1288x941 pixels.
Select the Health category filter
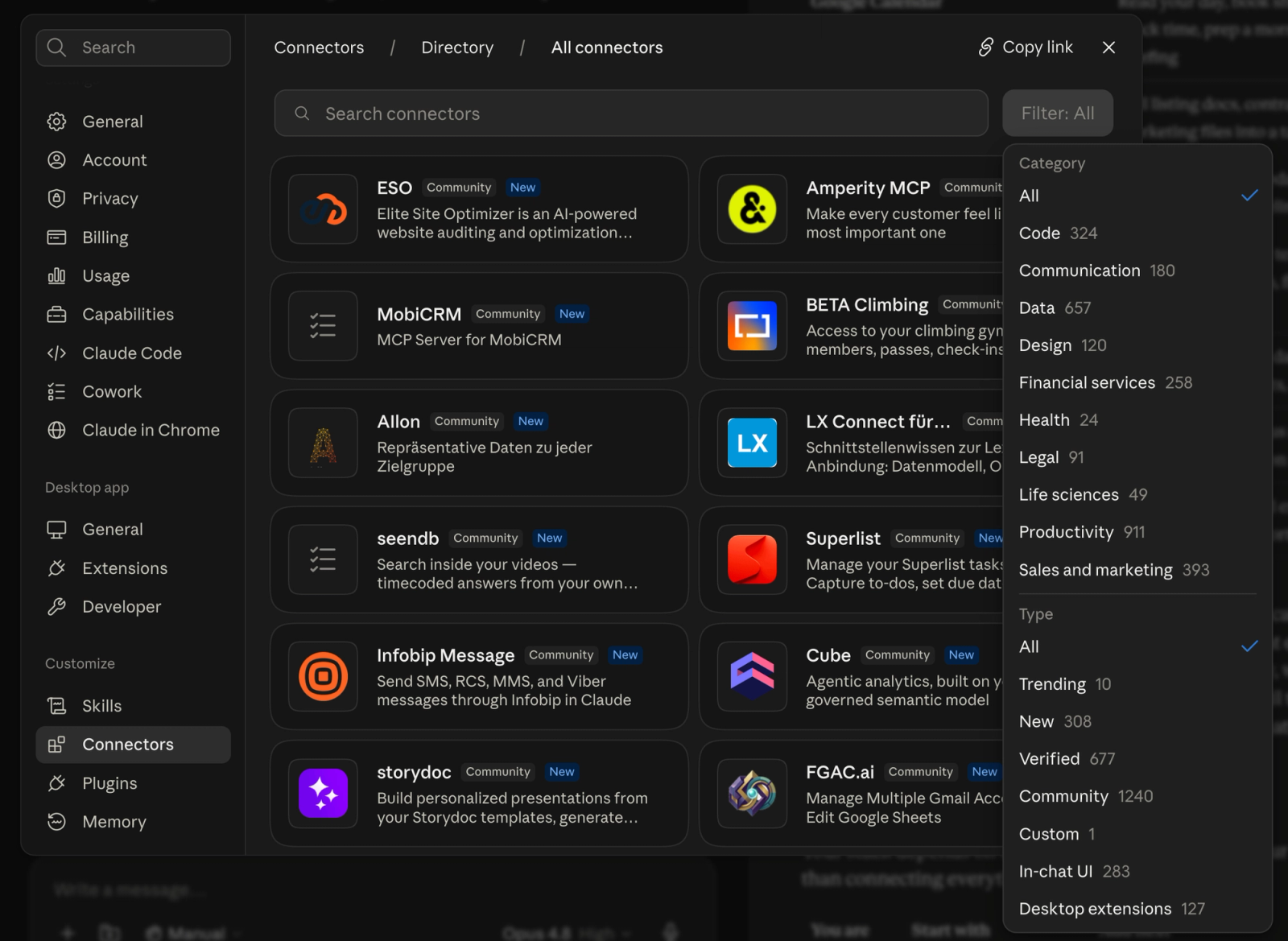click(x=1137, y=420)
